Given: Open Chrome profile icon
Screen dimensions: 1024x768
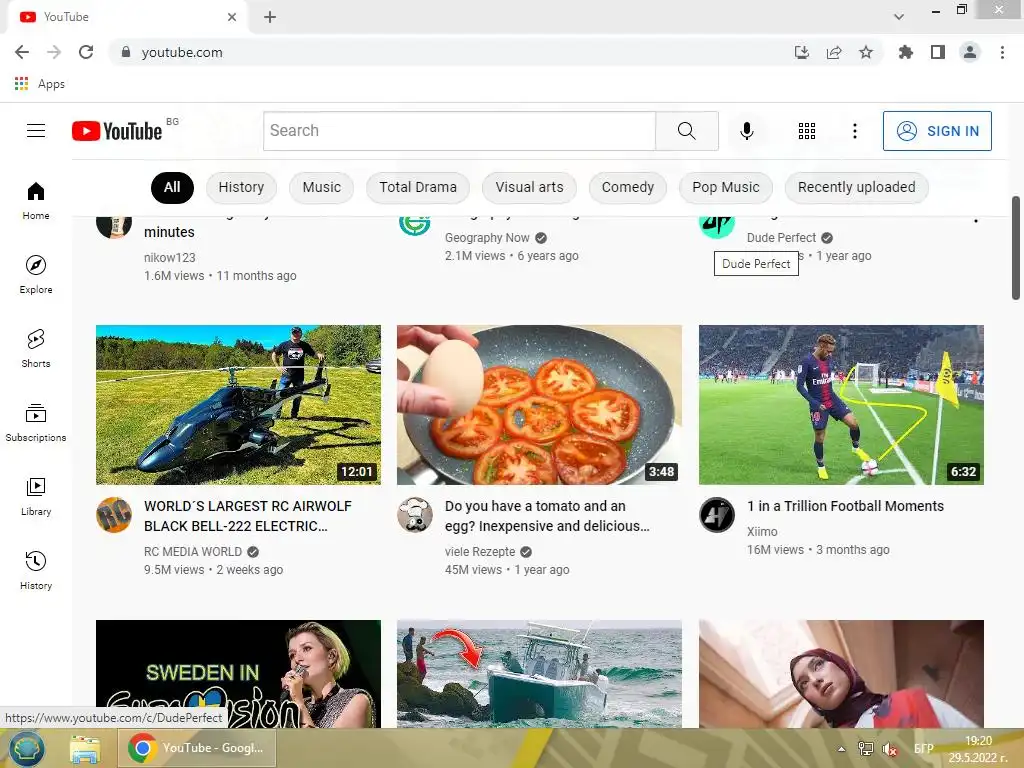Looking at the screenshot, I should (970, 52).
